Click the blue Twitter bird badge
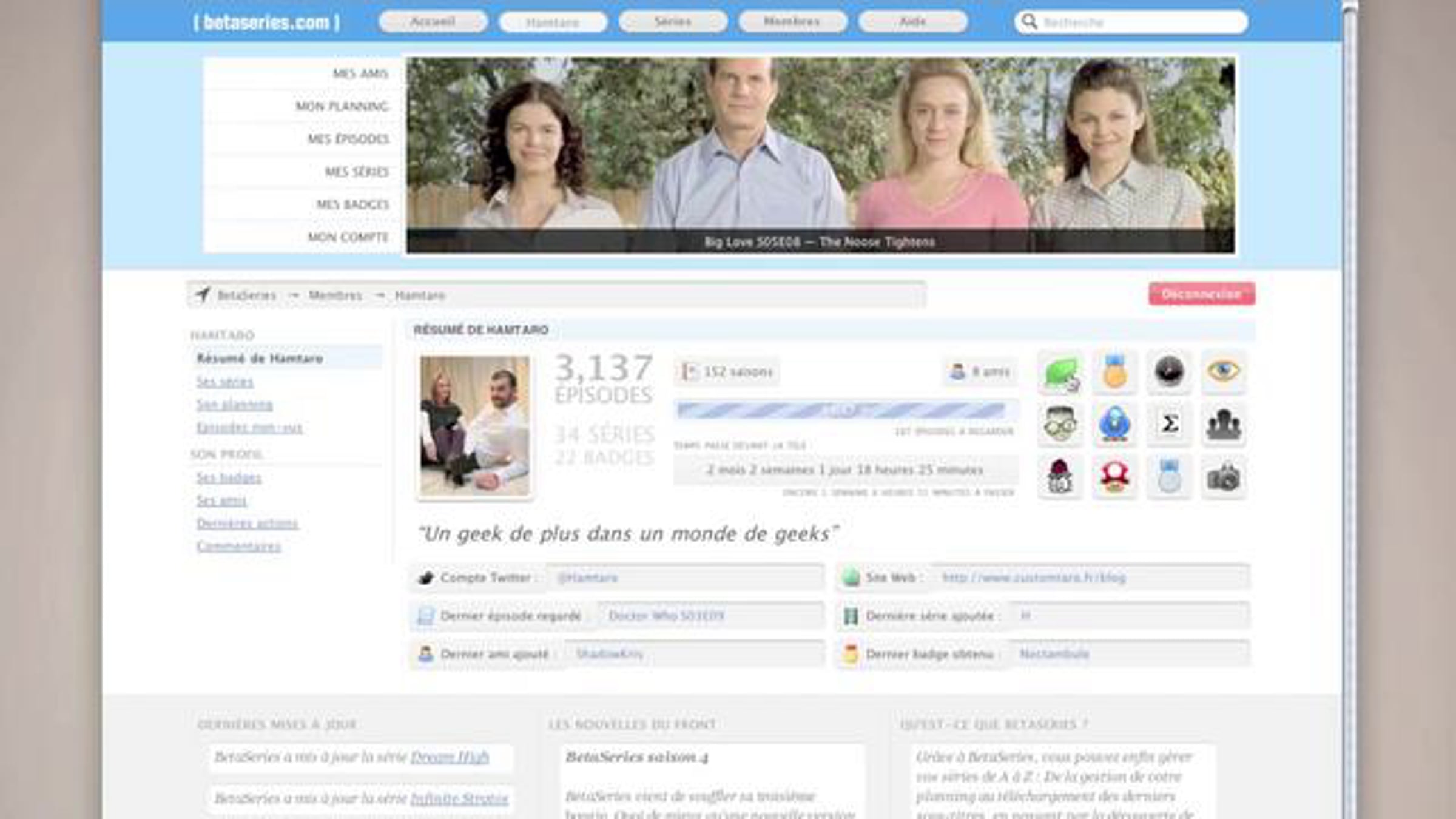Viewport: 1456px width, 819px height. (x=1114, y=424)
